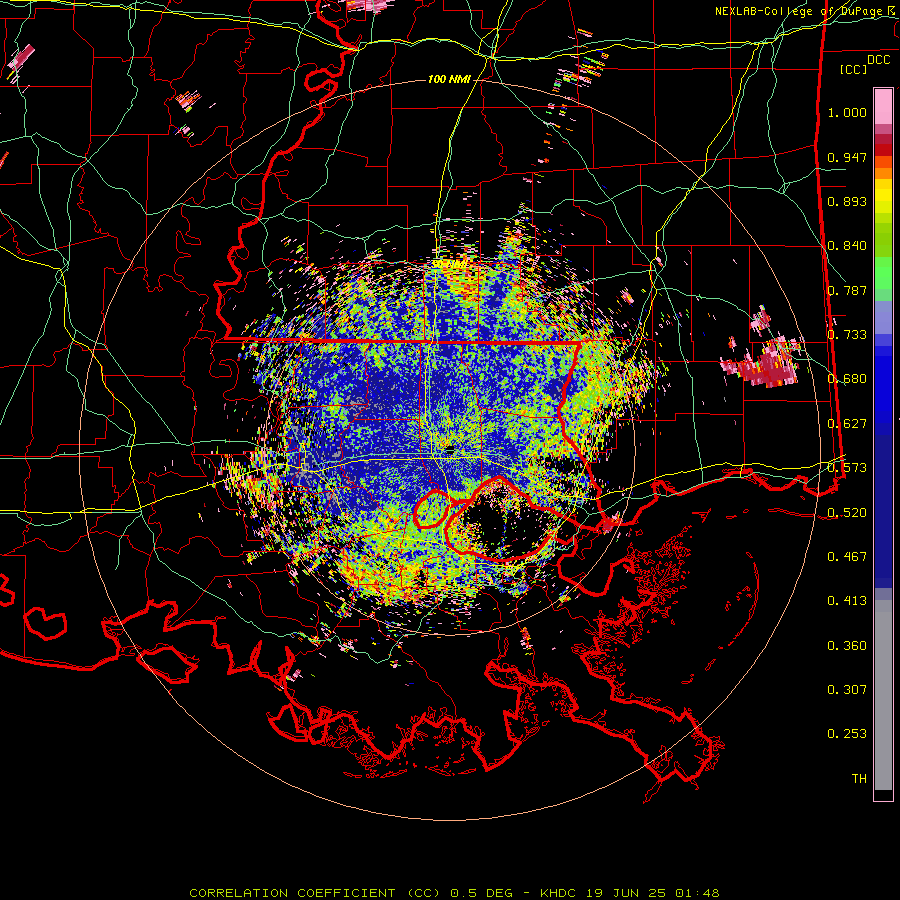Click the 0.893 legend value
The width and height of the screenshot is (900, 900).
[x=847, y=201]
